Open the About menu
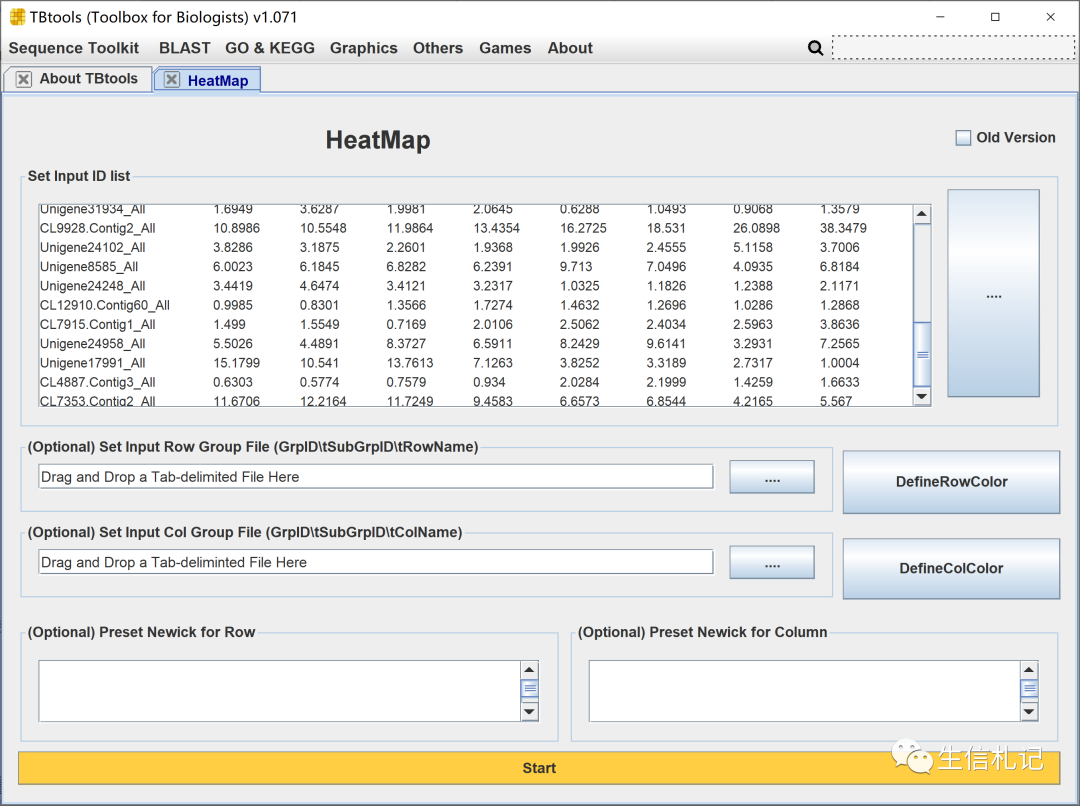 pos(570,48)
